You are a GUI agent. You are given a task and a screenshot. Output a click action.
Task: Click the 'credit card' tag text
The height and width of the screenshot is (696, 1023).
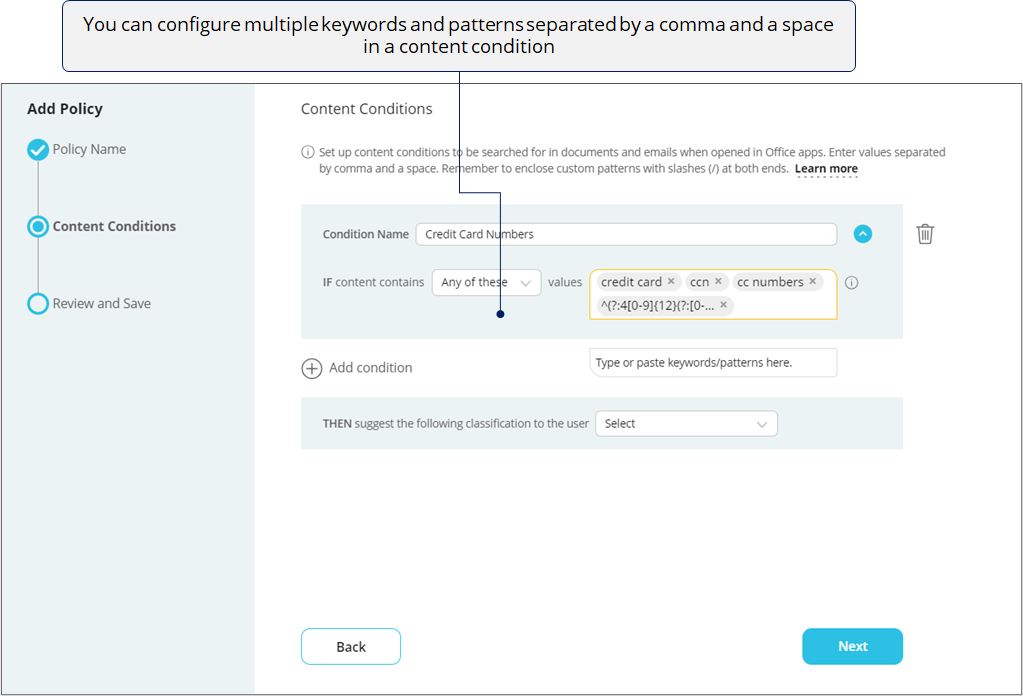(x=631, y=282)
